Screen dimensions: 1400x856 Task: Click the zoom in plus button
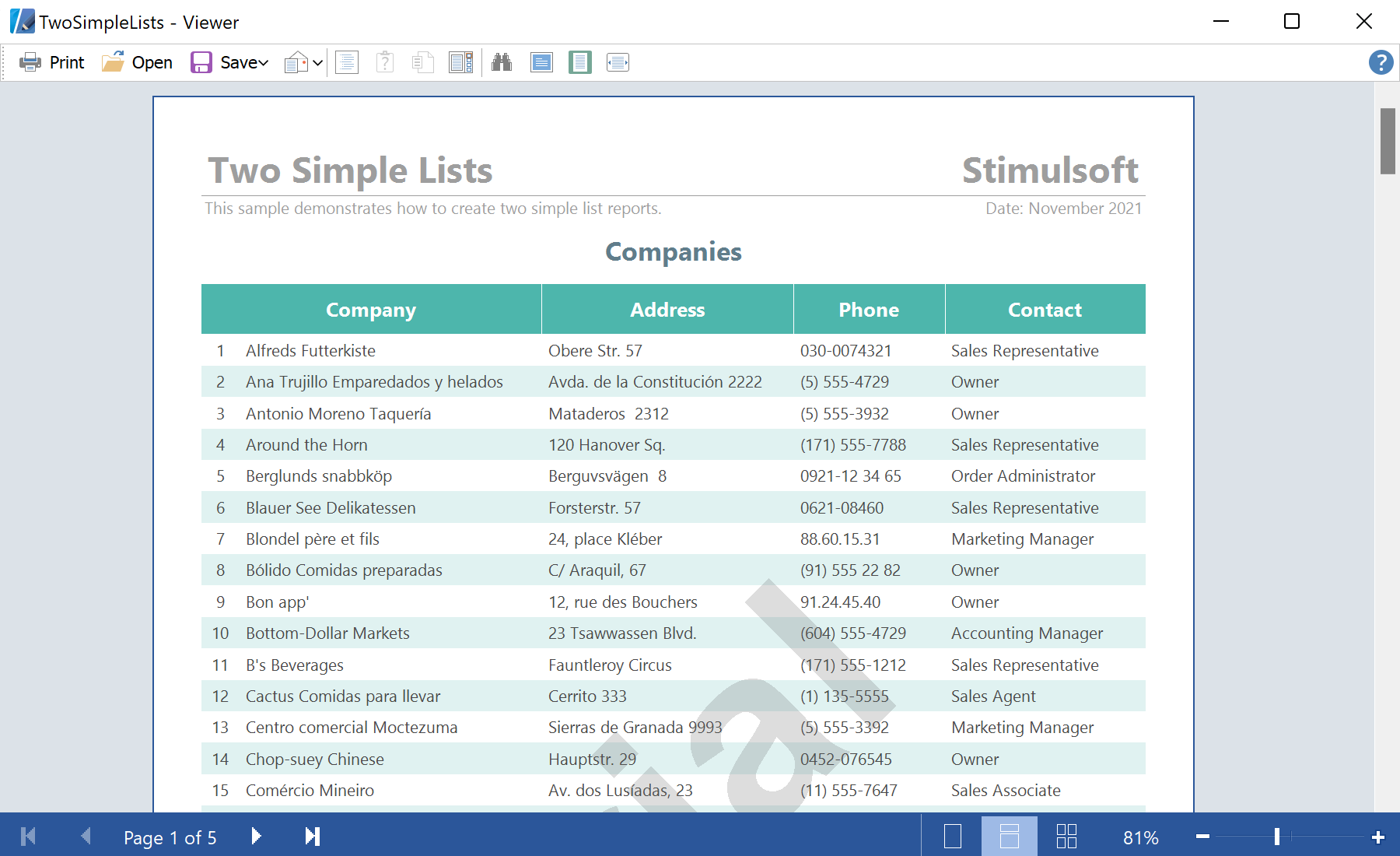pos(1378,837)
